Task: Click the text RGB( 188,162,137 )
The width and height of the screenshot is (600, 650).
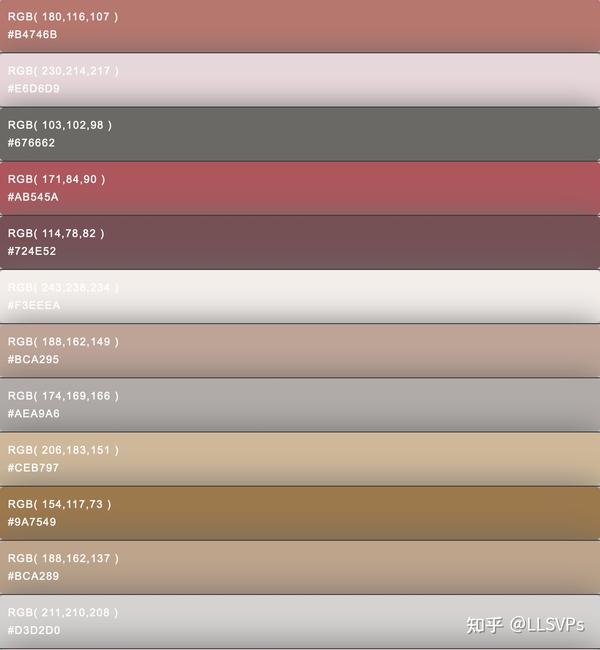Action: click(63, 558)
